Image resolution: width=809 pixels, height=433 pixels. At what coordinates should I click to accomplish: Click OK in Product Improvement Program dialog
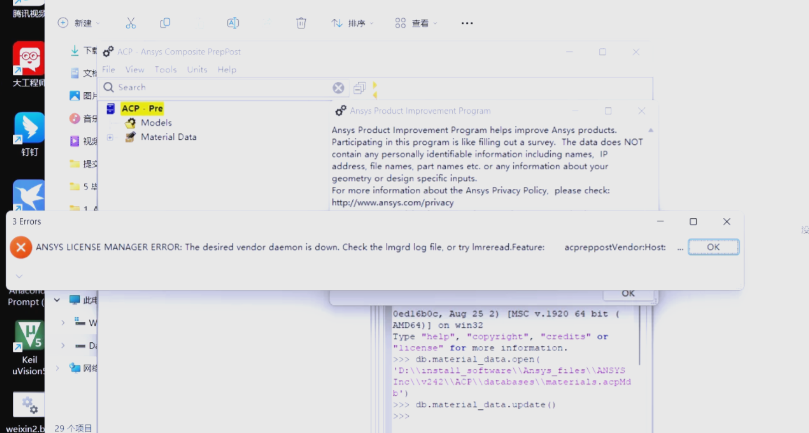[x=628, y=294]
